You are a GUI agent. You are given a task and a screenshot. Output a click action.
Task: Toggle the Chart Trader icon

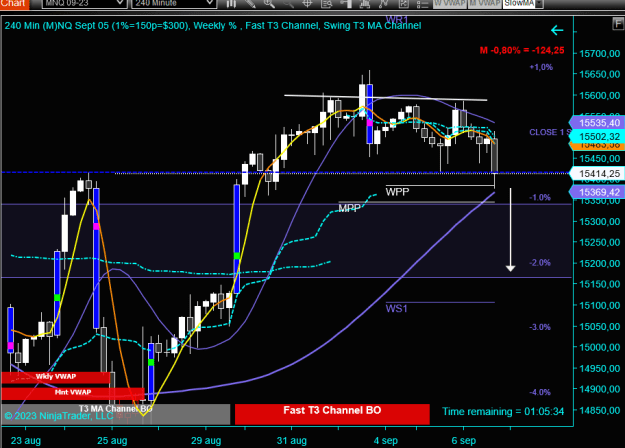pyautogui.click(x=346, y=4)
